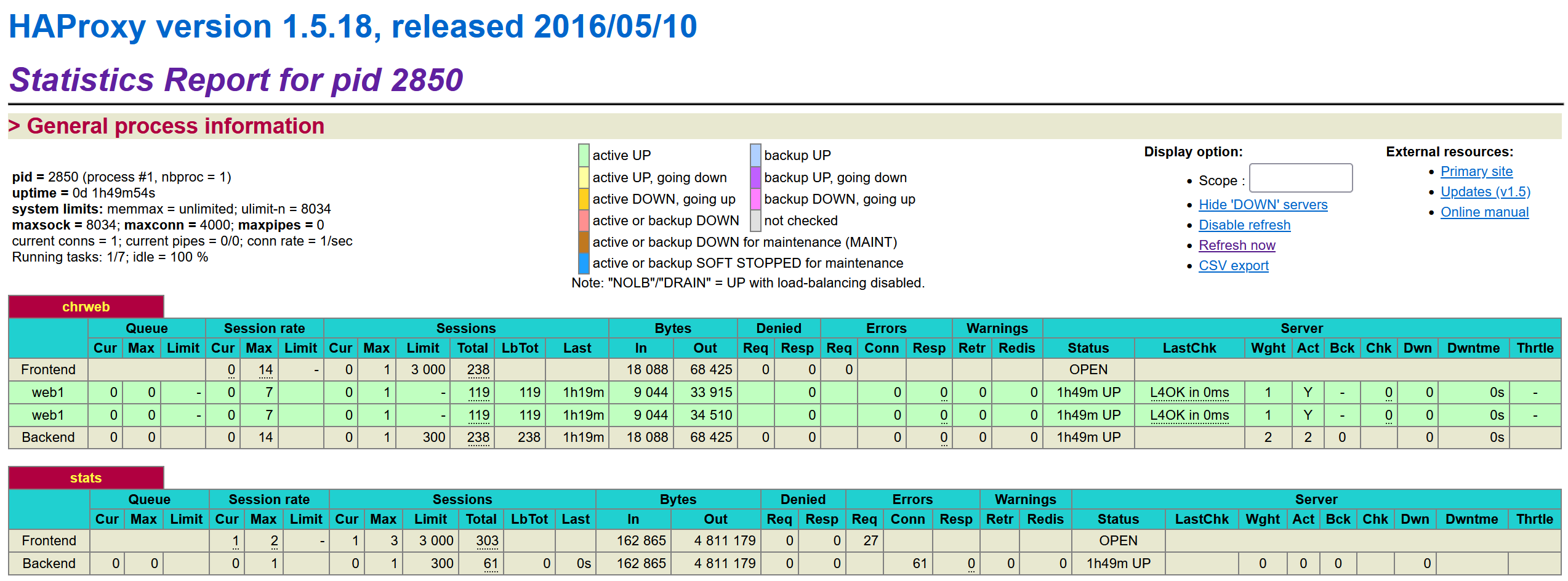
Task: Click 'L4OK in 0ms' in the 34 510 row
Action: 1189,415
